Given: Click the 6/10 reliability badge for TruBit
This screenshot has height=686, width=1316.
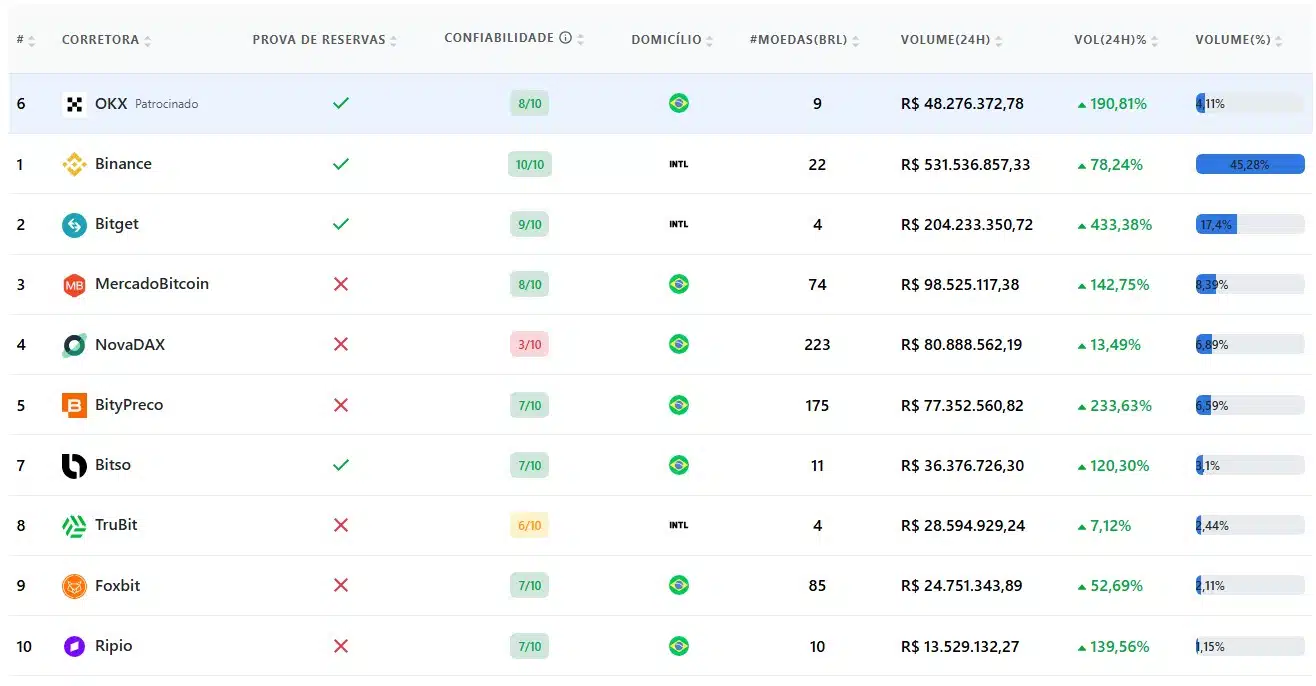Looking at the screenshot, I should [x=530, y=525].
